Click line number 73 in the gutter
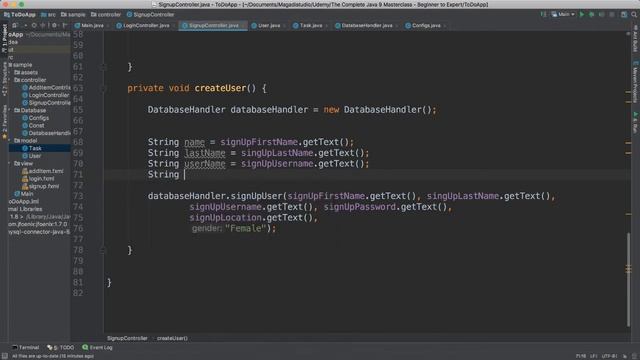Viewport: 640px width, 360px height. [x=78, y=196]
